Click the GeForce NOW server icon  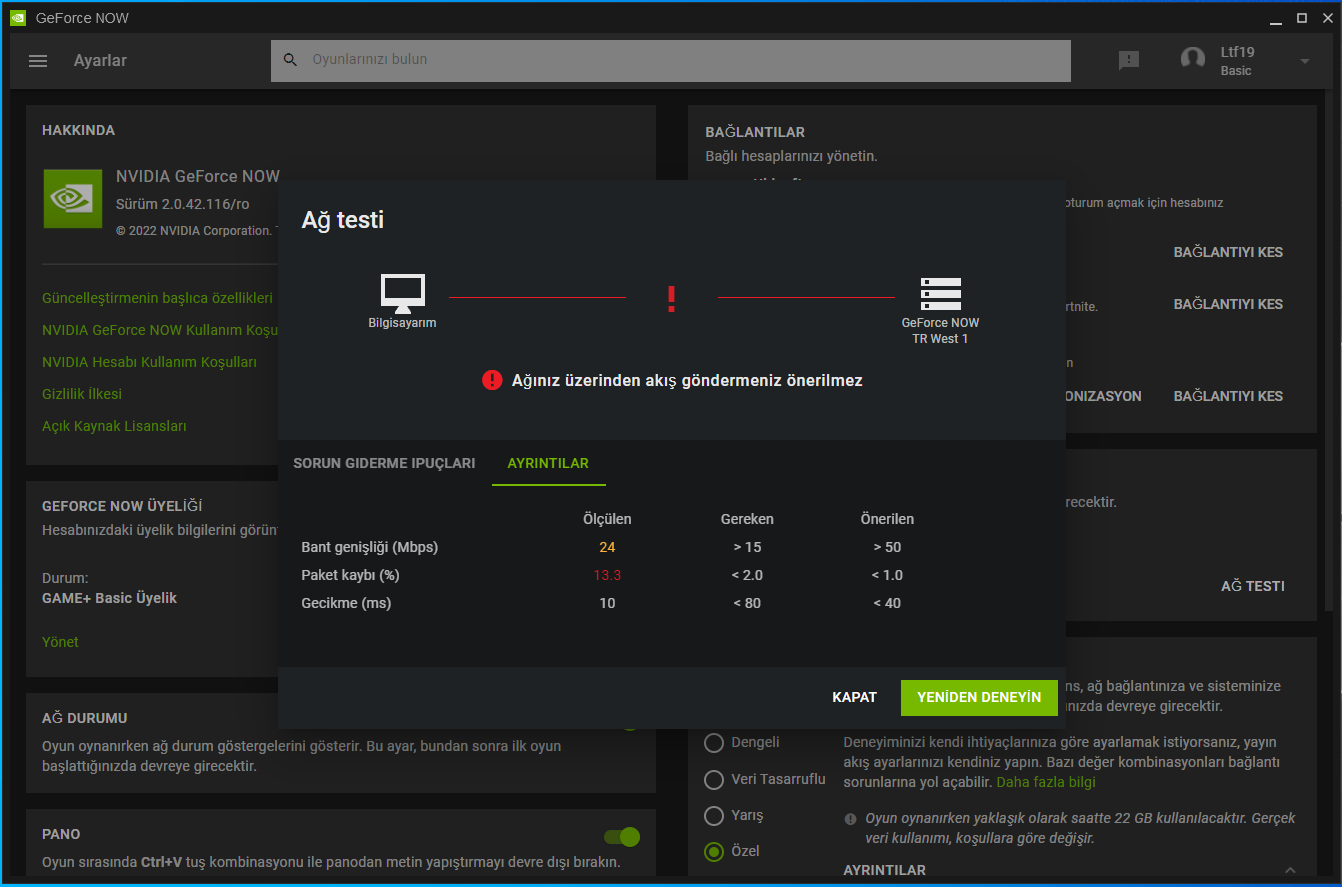click(941, 294)
